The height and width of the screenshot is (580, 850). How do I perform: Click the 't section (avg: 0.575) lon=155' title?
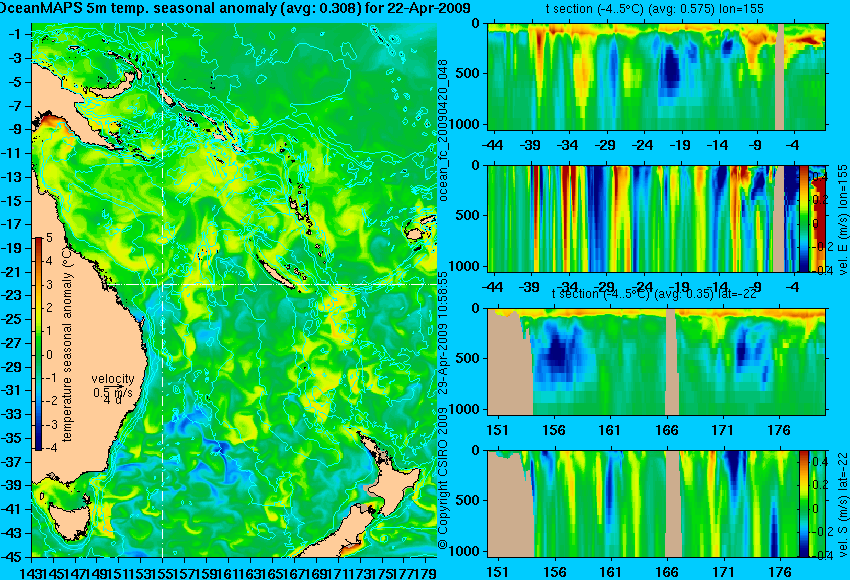654,9
